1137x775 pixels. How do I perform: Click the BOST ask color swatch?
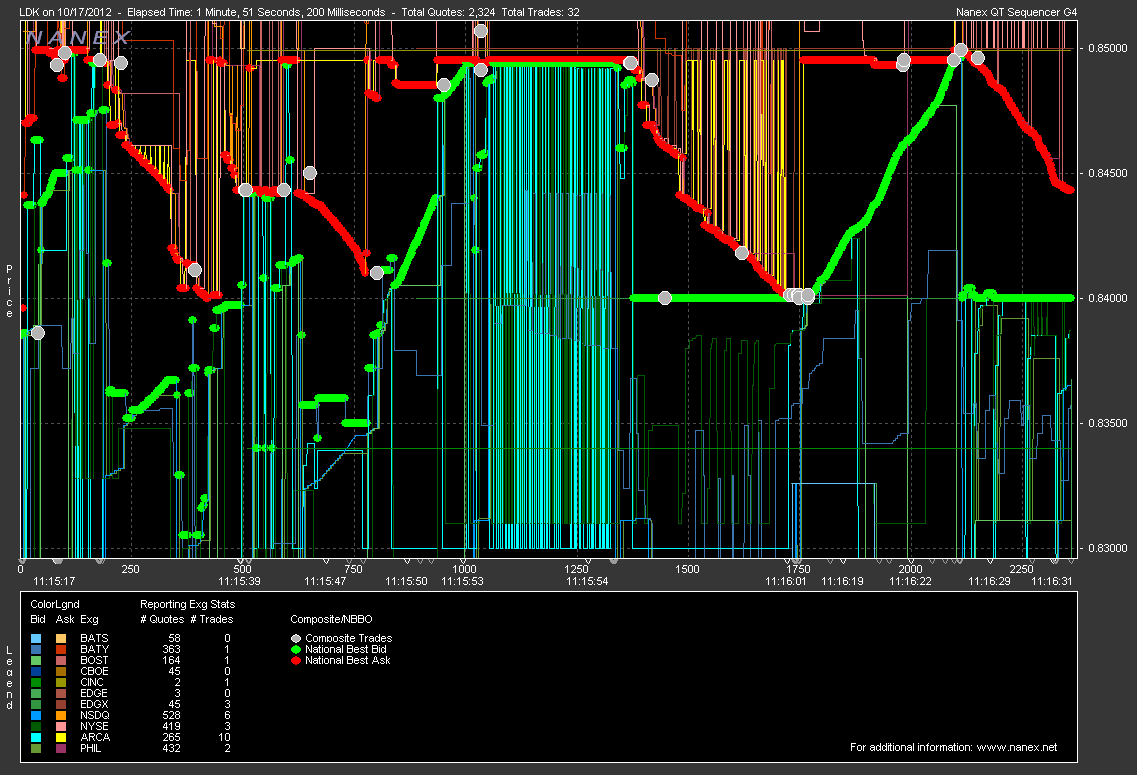coord(61,660)
